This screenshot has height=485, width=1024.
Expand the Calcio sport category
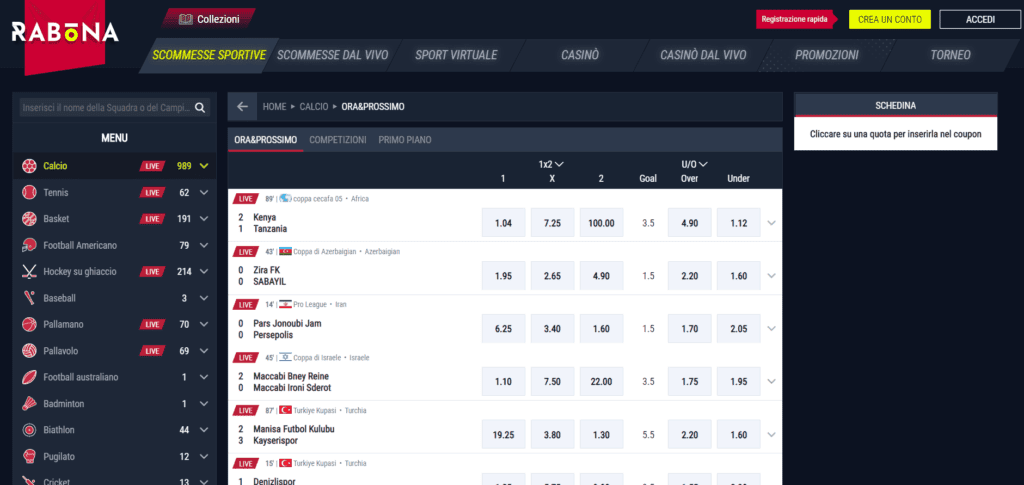click(204, 166)
